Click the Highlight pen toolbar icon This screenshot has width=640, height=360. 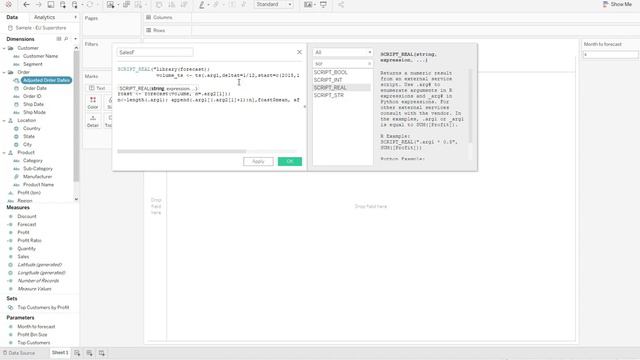point(202,4)
